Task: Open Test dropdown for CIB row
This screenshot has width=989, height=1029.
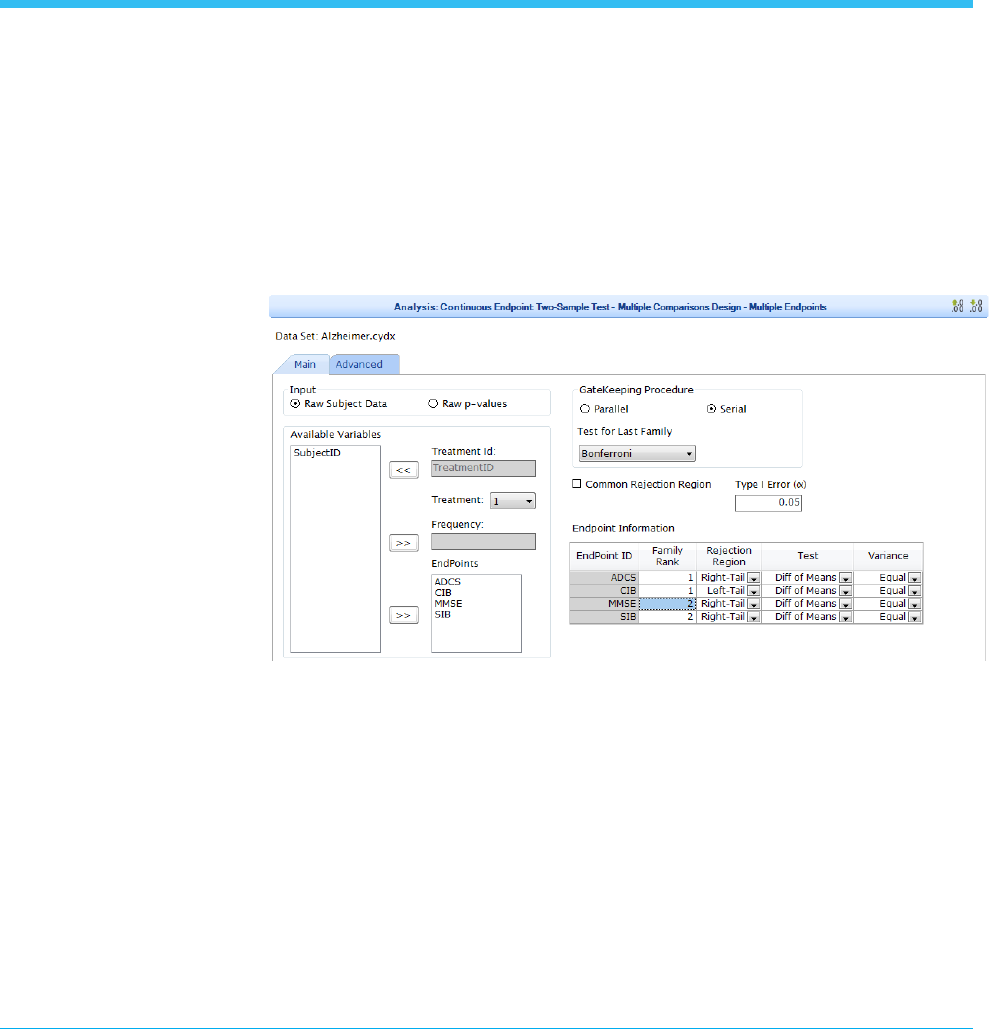Action: [x=845, y=591]
